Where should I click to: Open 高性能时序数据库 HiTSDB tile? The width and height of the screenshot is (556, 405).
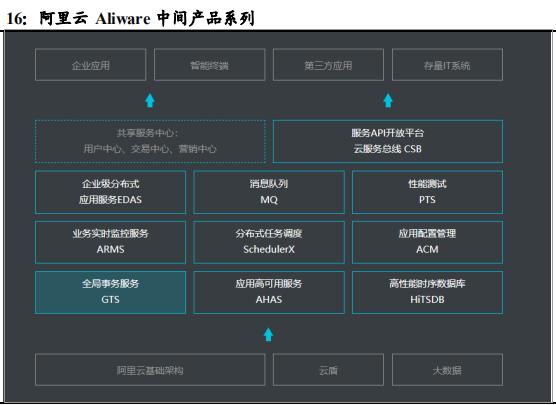(x=427, y=293)
